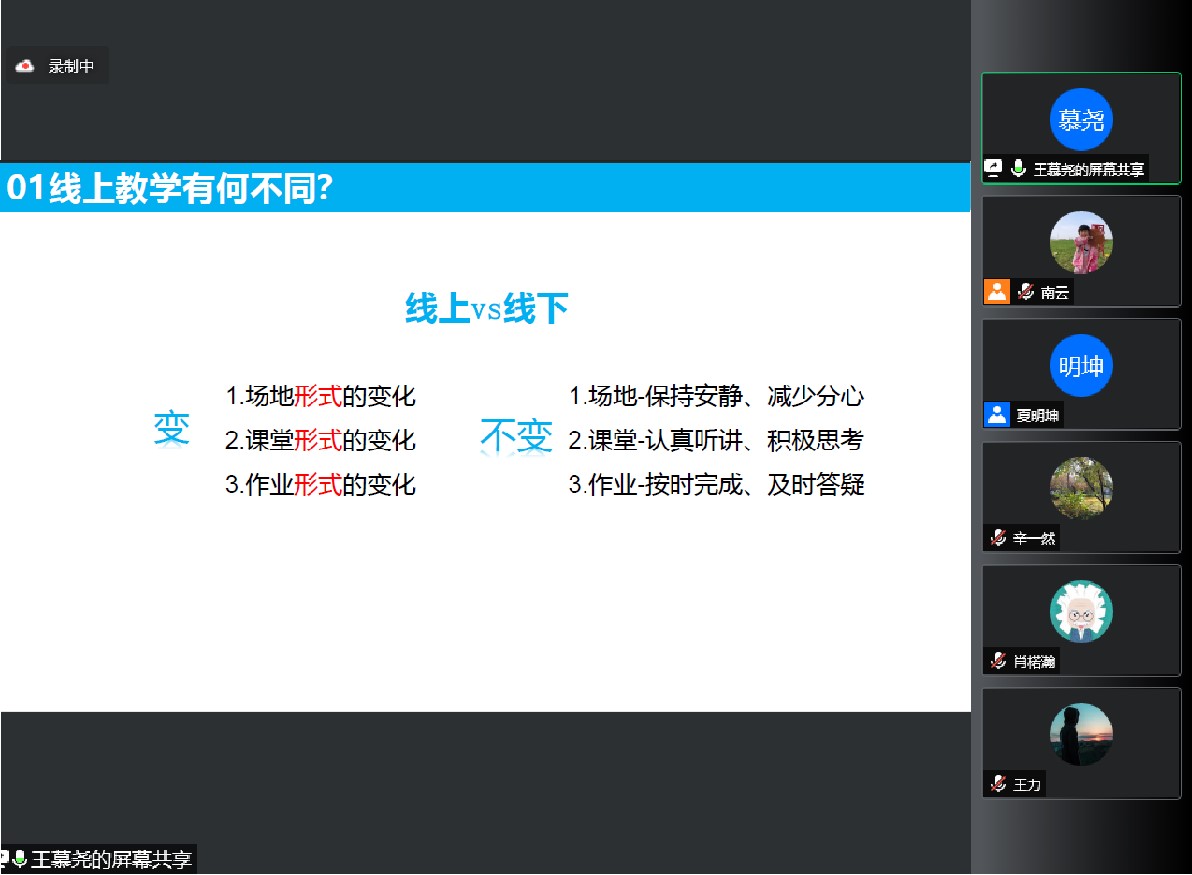The width and height of the screenshot is (1192, 875).
Task: Click the 录制中 recording status label
Action: (71, 66)
